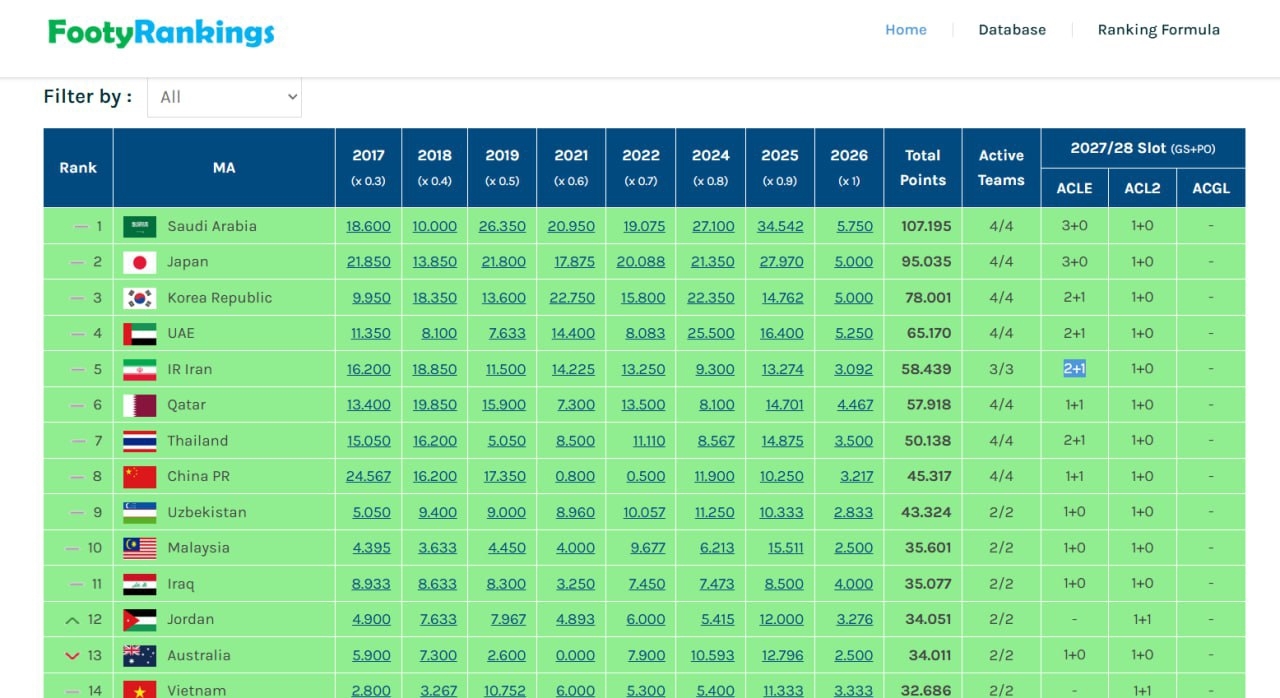The height and width of the screenshot is (698, 1280).
Task: Click the Malaysia flag icon
Action: 139,548
